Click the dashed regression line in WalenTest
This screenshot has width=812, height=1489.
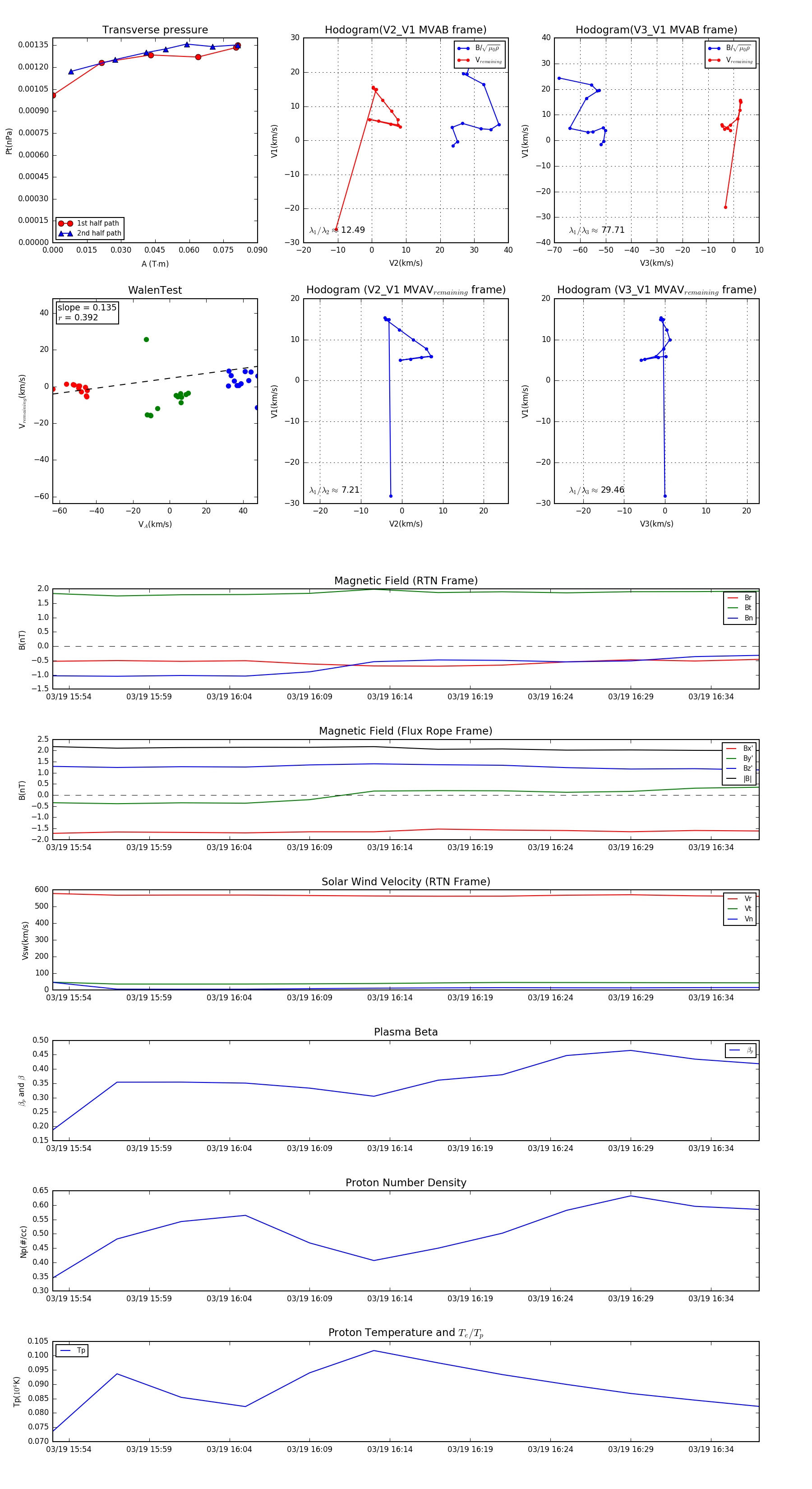coord(155,380)
